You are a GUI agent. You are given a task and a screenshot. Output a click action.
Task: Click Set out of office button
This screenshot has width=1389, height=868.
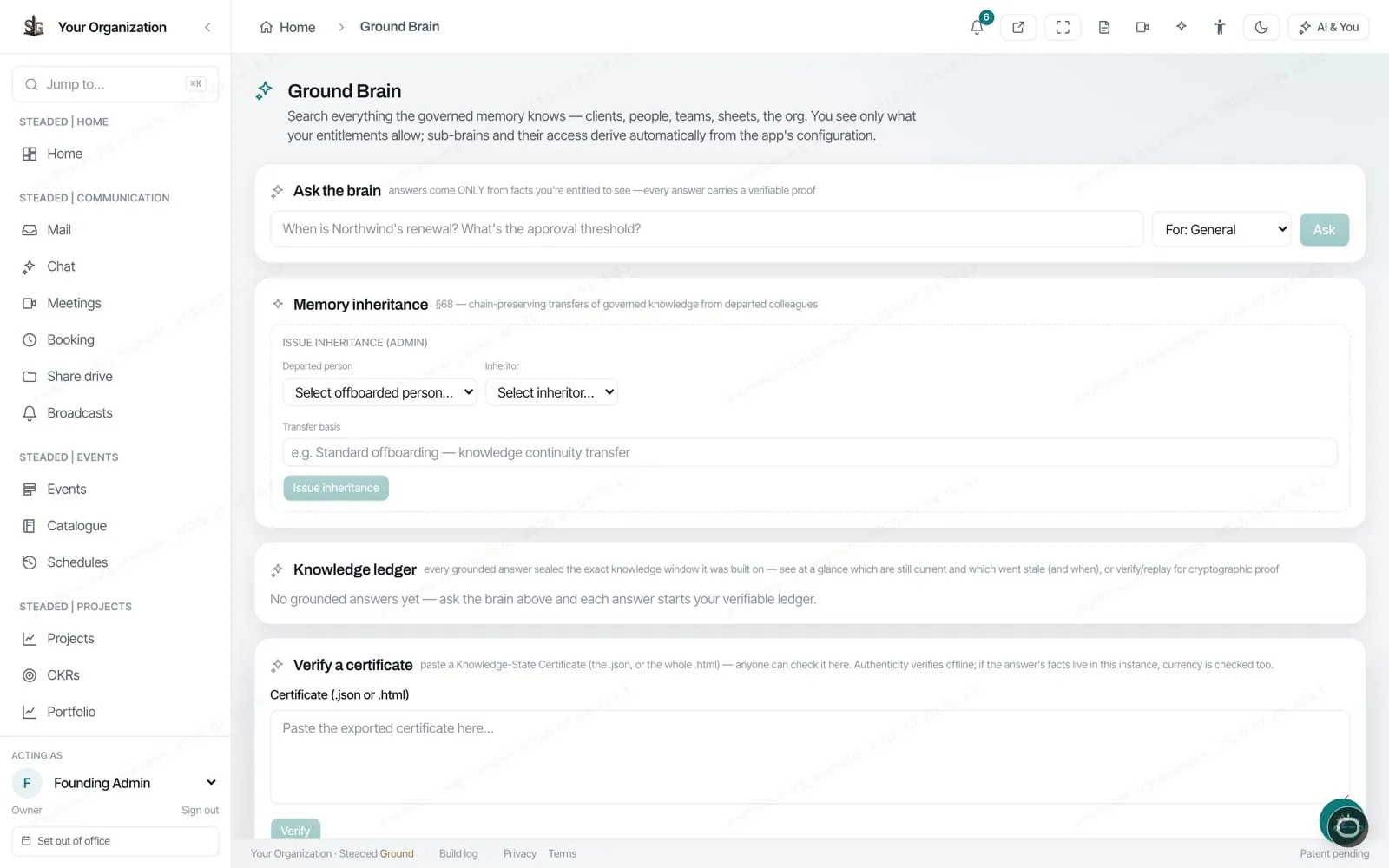[x=115, y=841]
